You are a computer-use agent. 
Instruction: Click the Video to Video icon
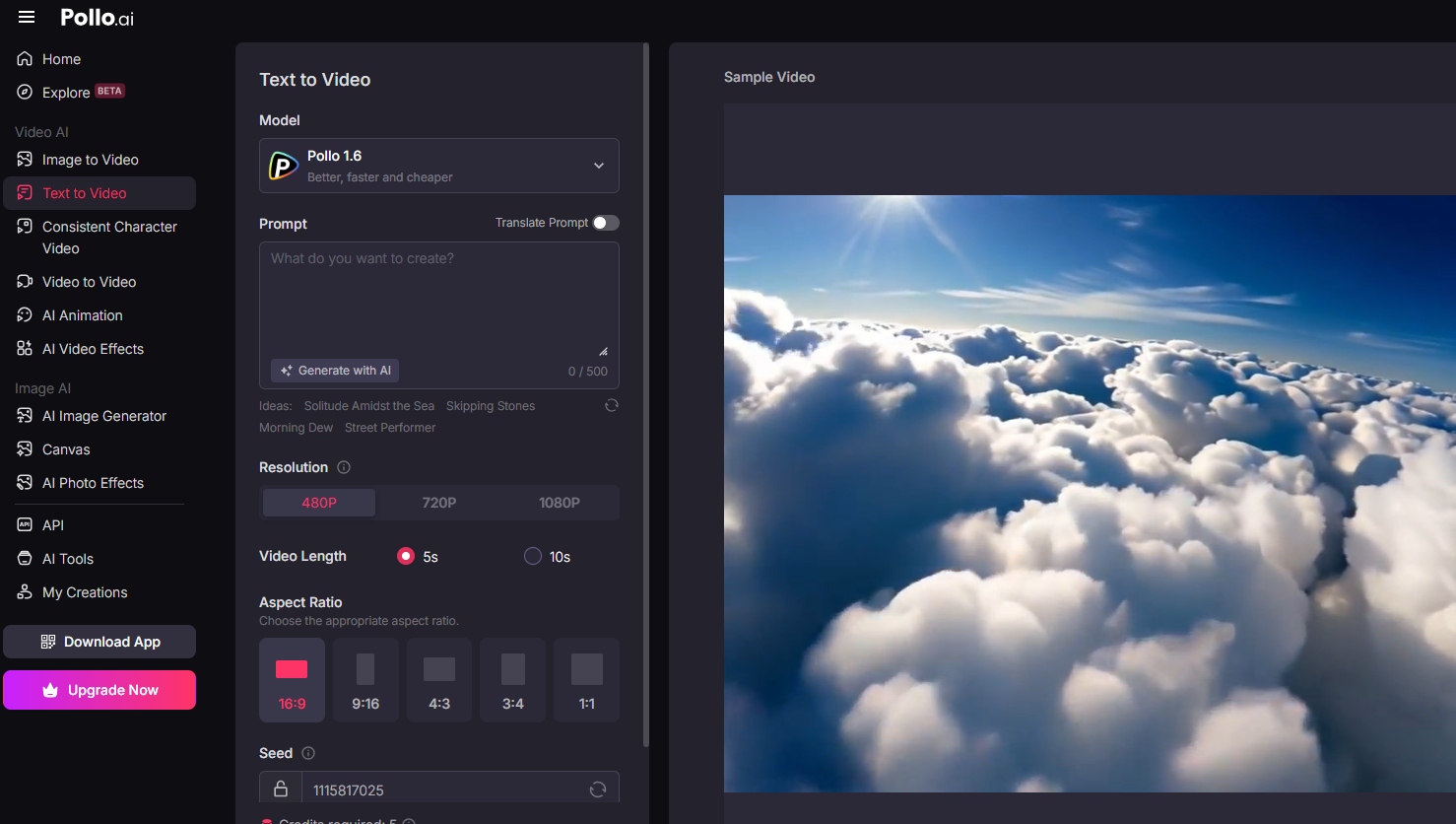click(25, 281)
